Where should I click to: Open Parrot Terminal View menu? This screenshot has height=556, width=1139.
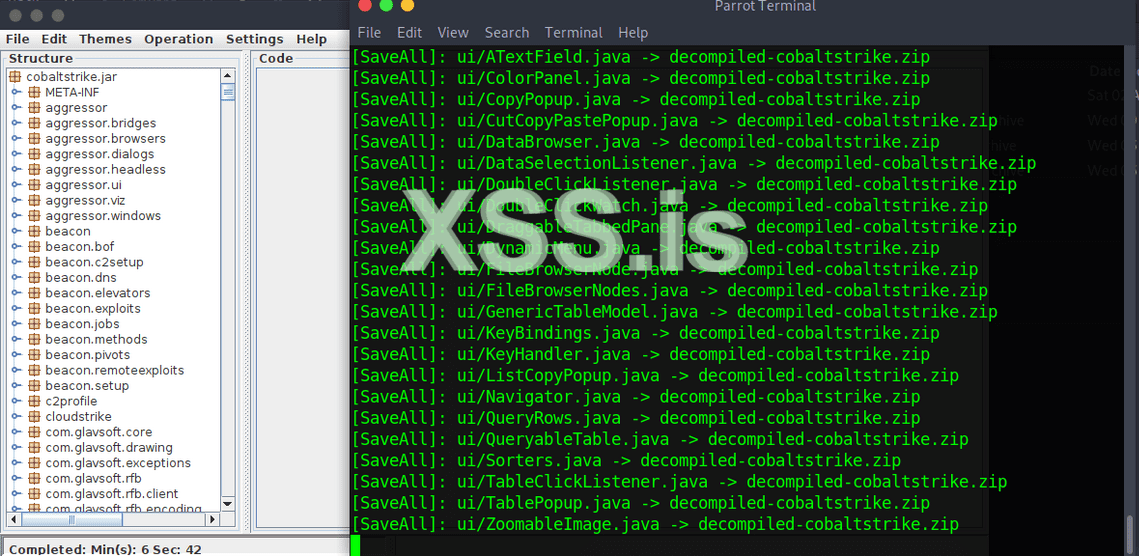point(453,33)
